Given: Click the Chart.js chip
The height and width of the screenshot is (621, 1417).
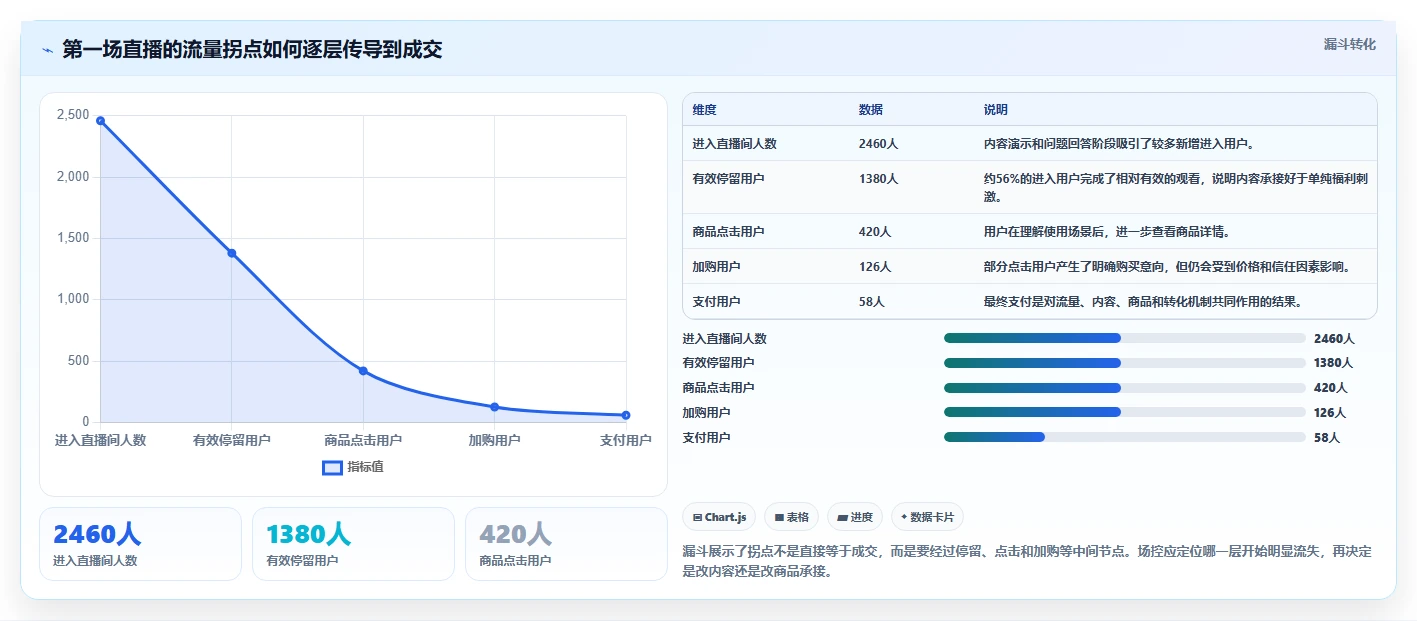Looking at the screenshot, I should click(719, 517).
